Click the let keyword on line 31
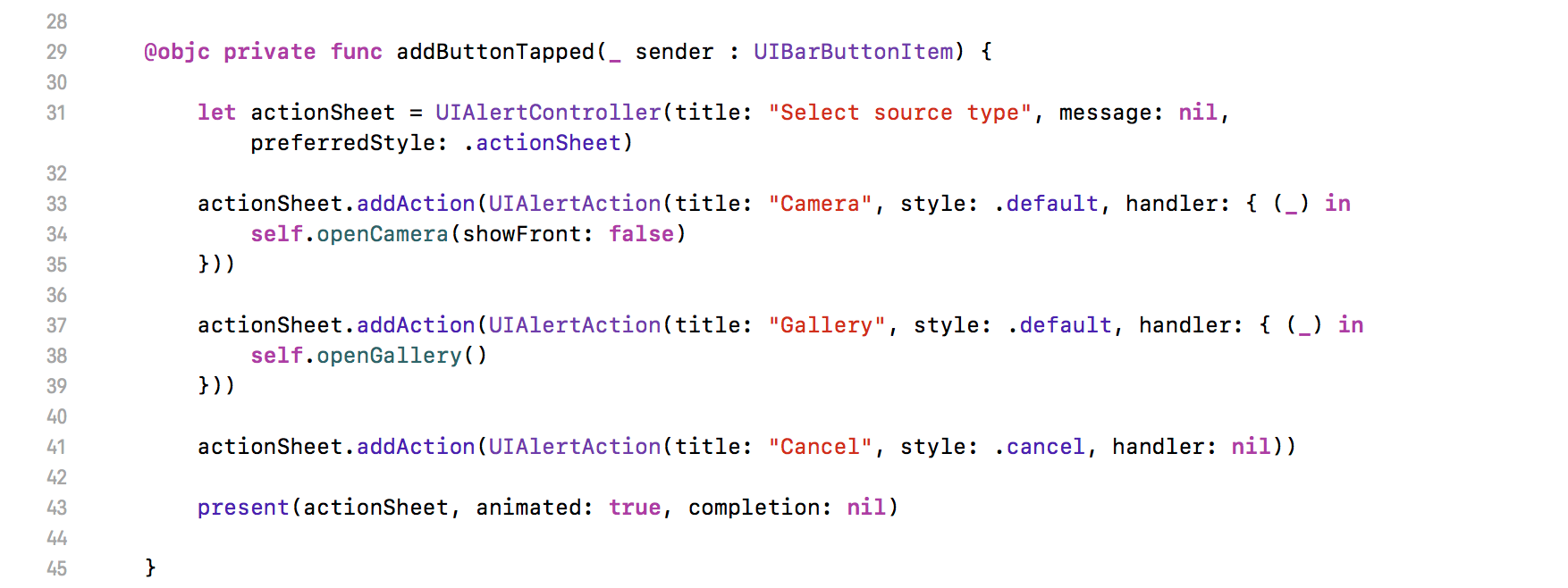Viewport: 1568px width, 588px height. click(x=216, y=113)
